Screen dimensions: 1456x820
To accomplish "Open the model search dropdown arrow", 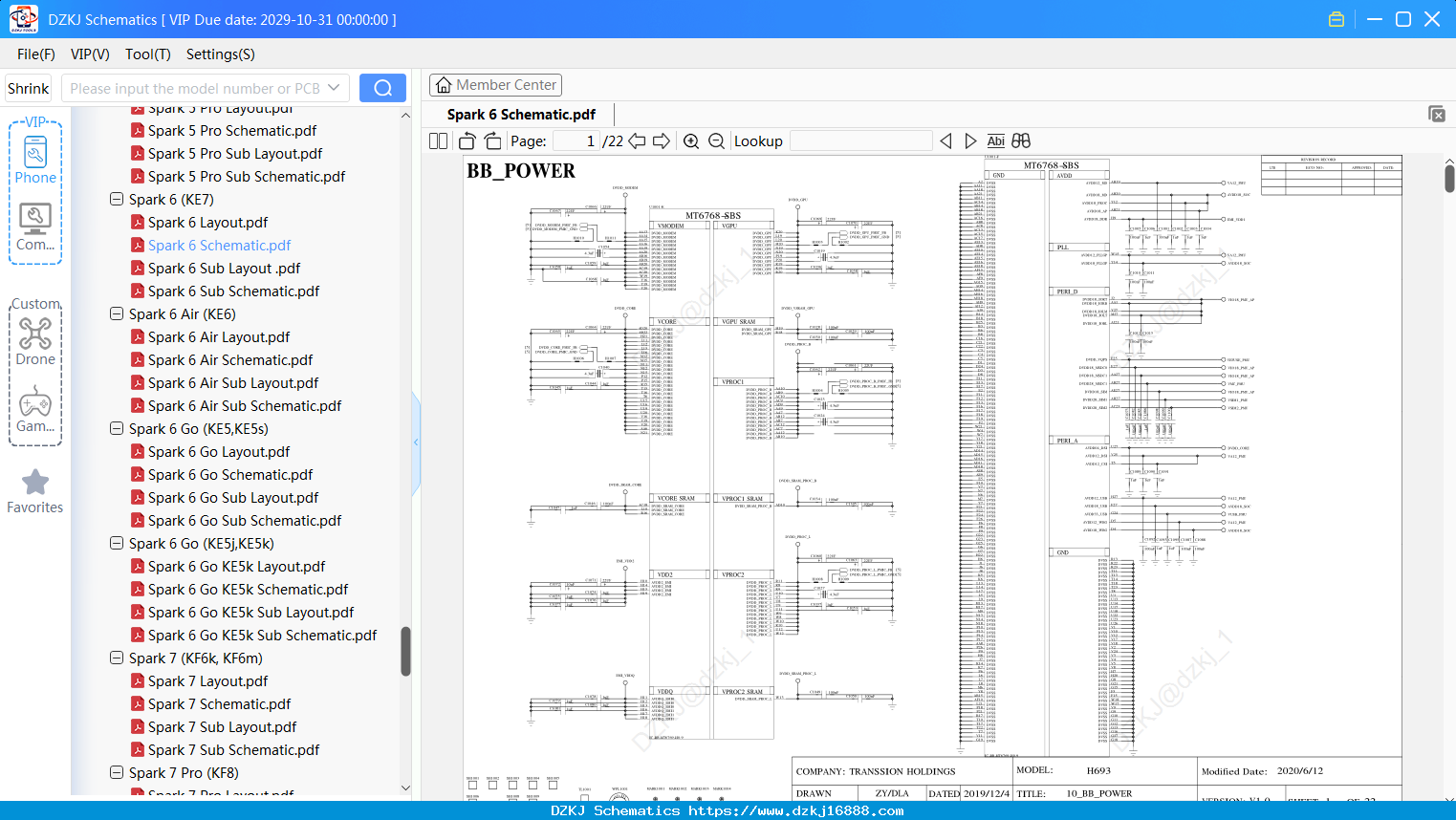I will tap(334, 88).
